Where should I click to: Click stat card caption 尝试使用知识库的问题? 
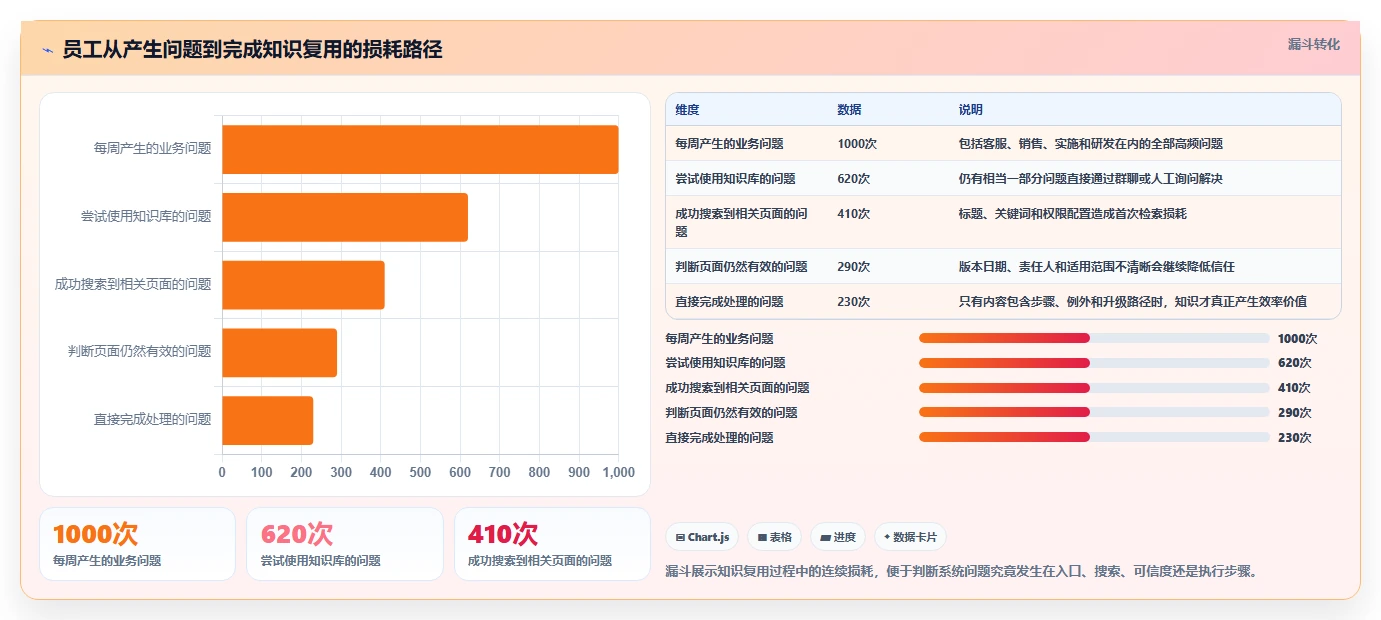coord(320,561)
